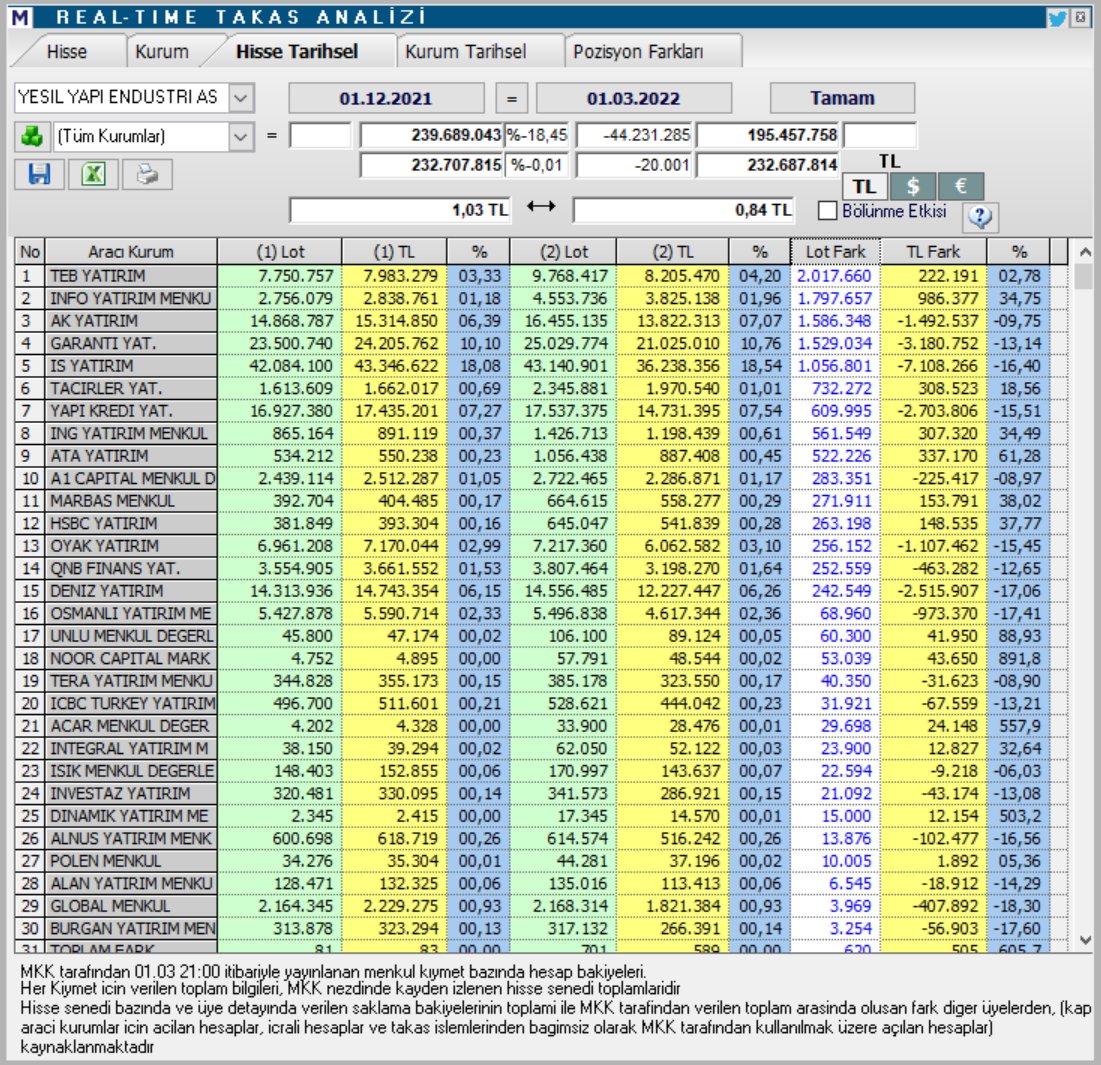The image size is (1101, 1065).
Task: Open the Kurum tab
Action: coord(162,52)
